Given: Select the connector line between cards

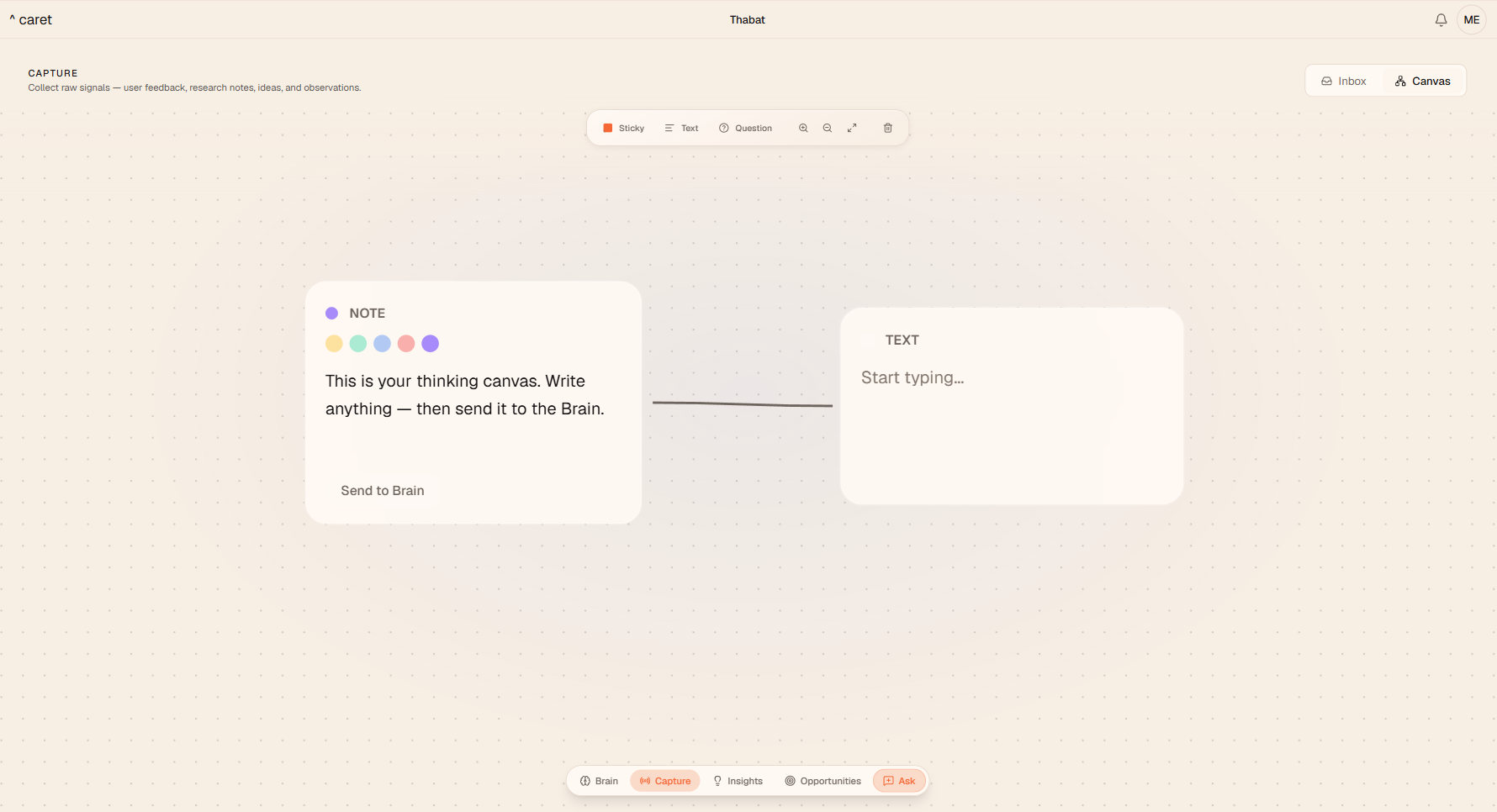Looking at the screenshot, I should tap(743, 404).
